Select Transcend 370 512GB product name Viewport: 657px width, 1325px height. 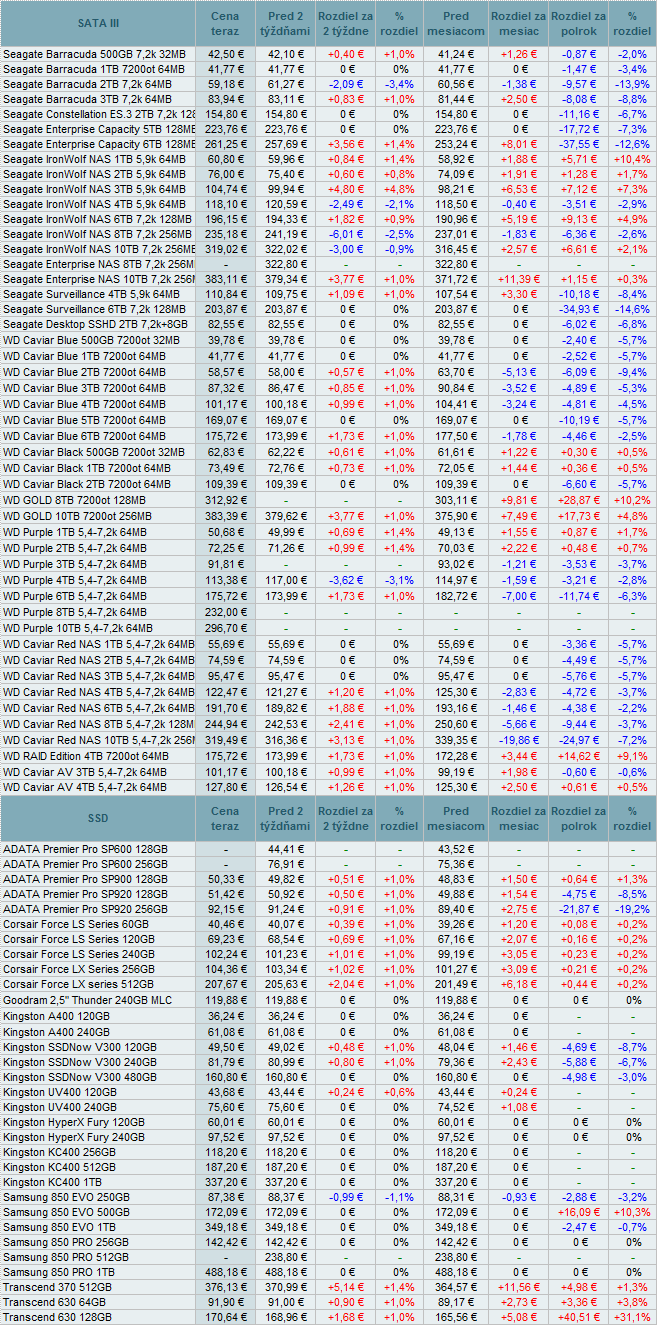(57, 1289)
